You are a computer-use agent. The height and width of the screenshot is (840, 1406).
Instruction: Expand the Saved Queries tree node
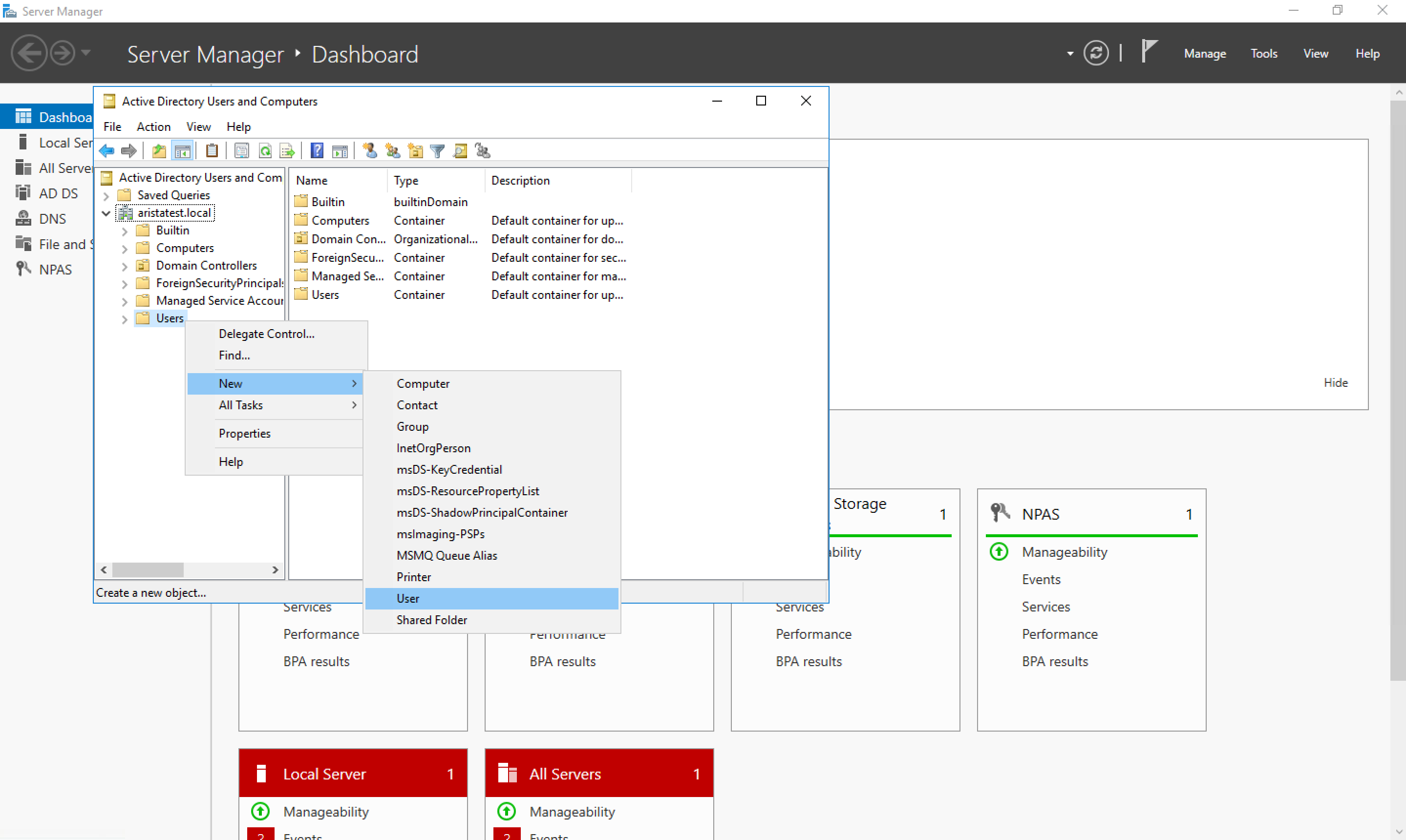106,196
